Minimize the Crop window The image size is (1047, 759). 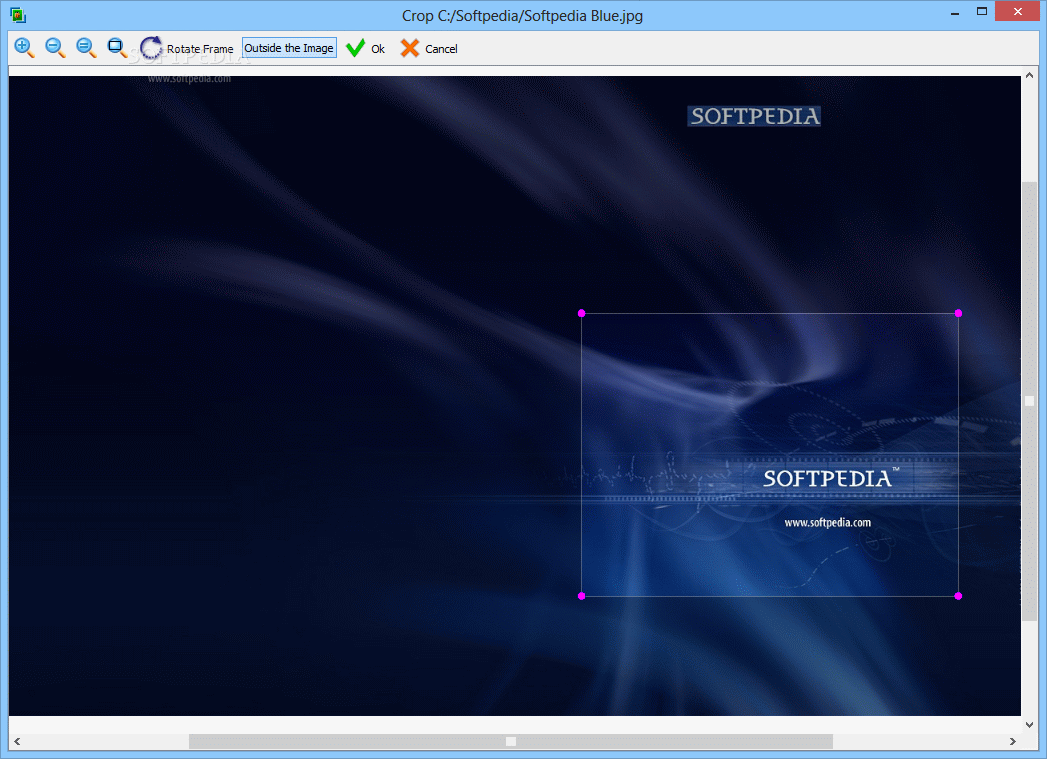[955, 11]
